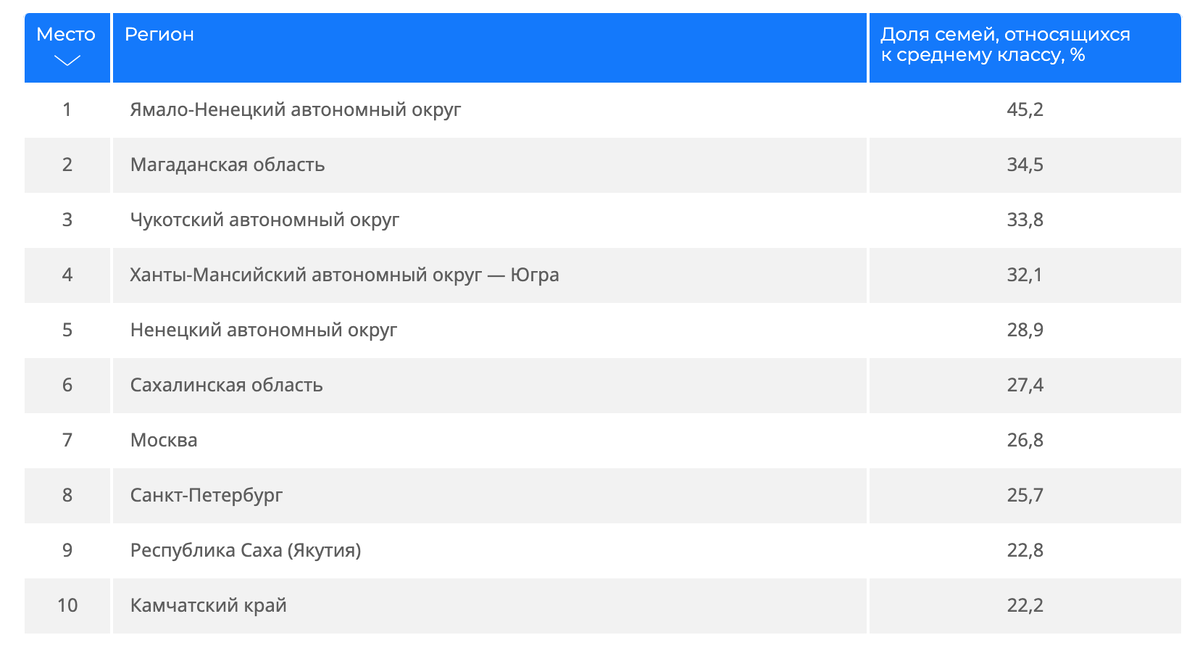Click rank number 10 cell
The width and height of the screenshot is (1200, 648).
67,605
